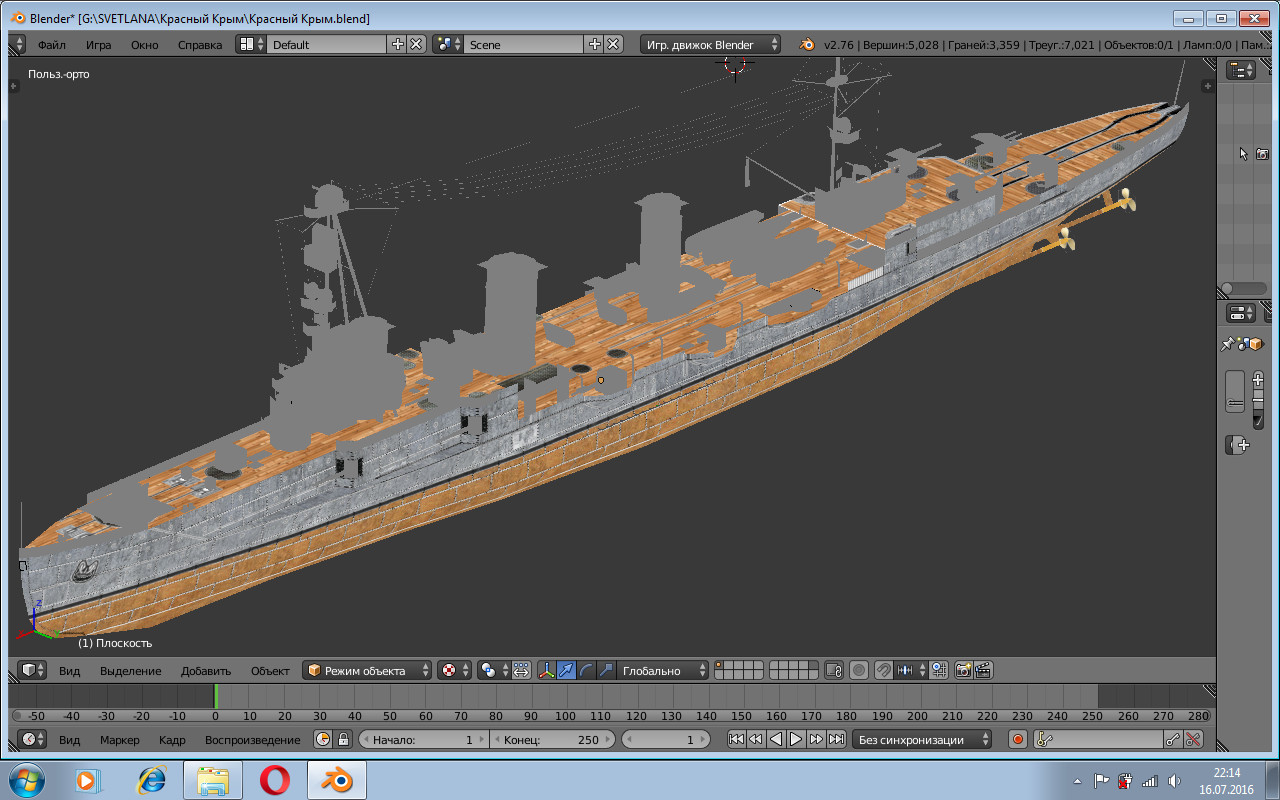The image size is (1280, 800).
Task: Toggle automatic keyframe record button
Action: (1018, 739)
